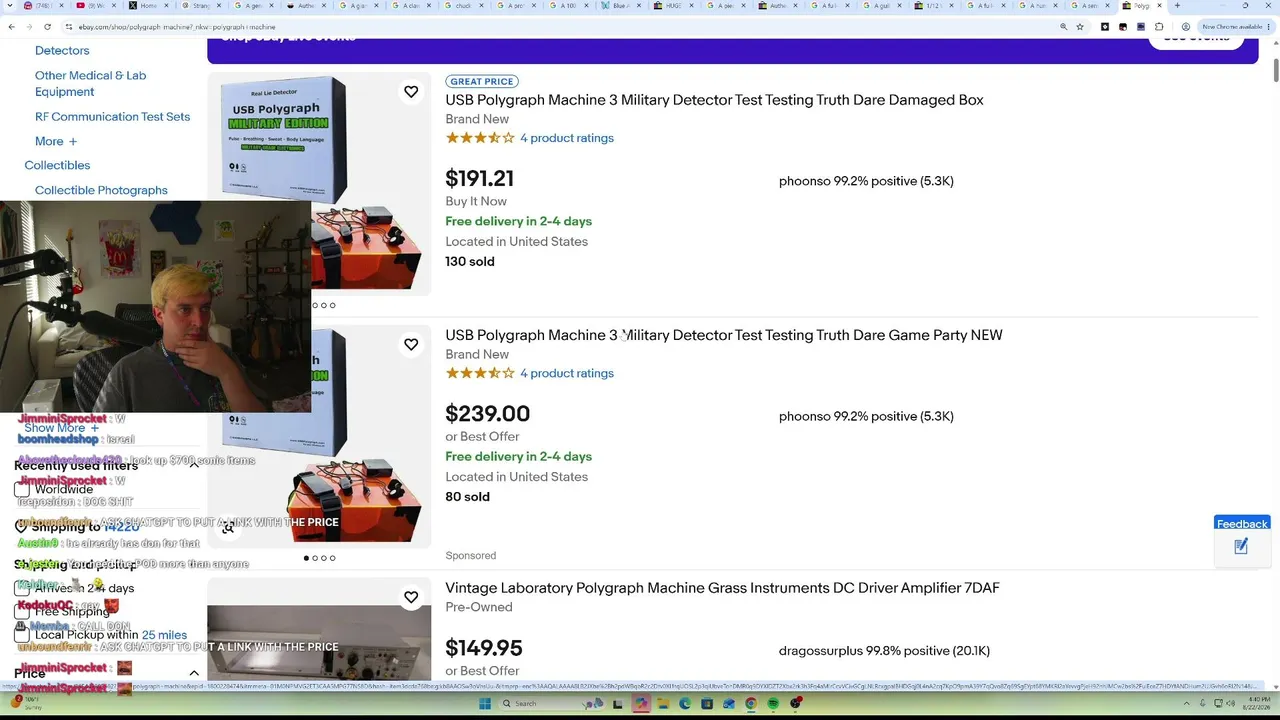This screenshot has height=720, width=1280.
Task: Open the Truth Dare Game Party NEW listing
Action: (724, 335)
